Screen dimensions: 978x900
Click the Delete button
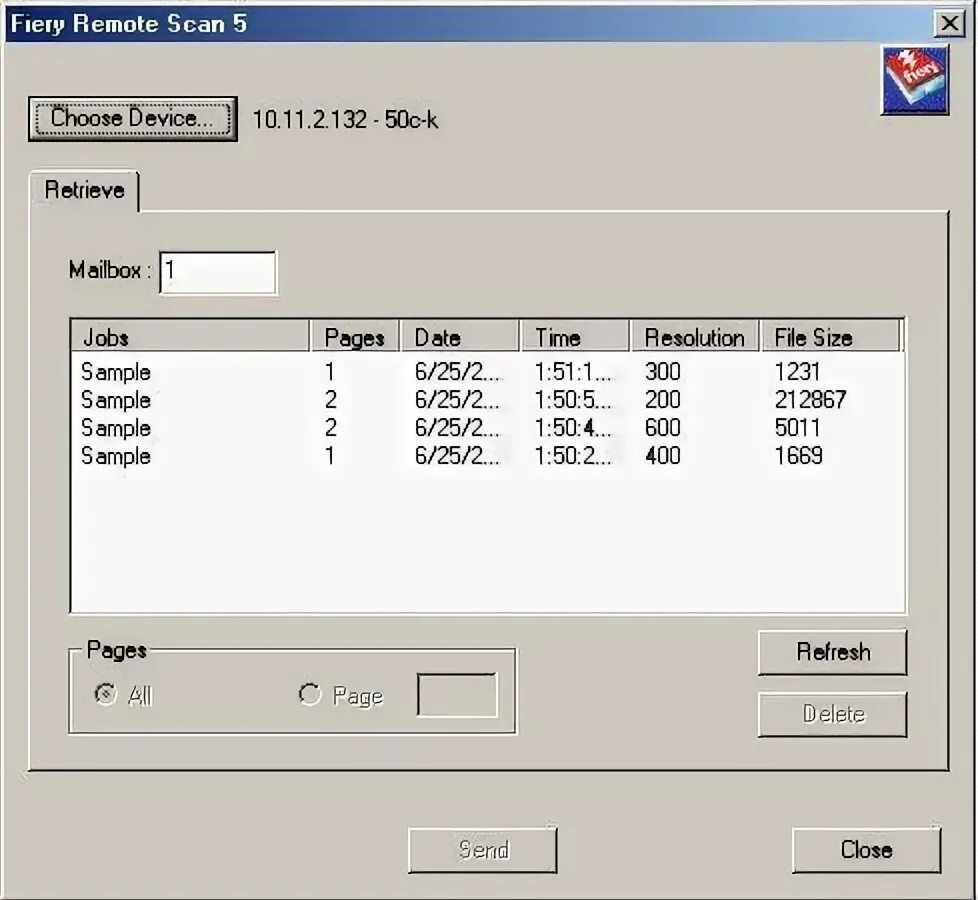point(833,714)
